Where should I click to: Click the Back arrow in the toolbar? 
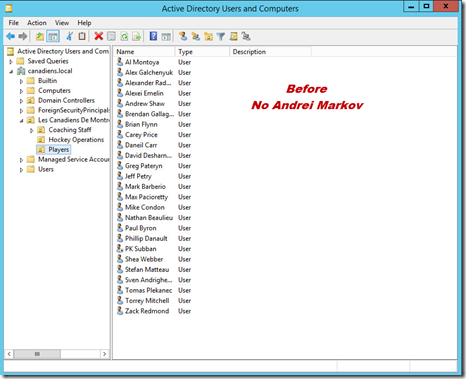click(10, 36)
